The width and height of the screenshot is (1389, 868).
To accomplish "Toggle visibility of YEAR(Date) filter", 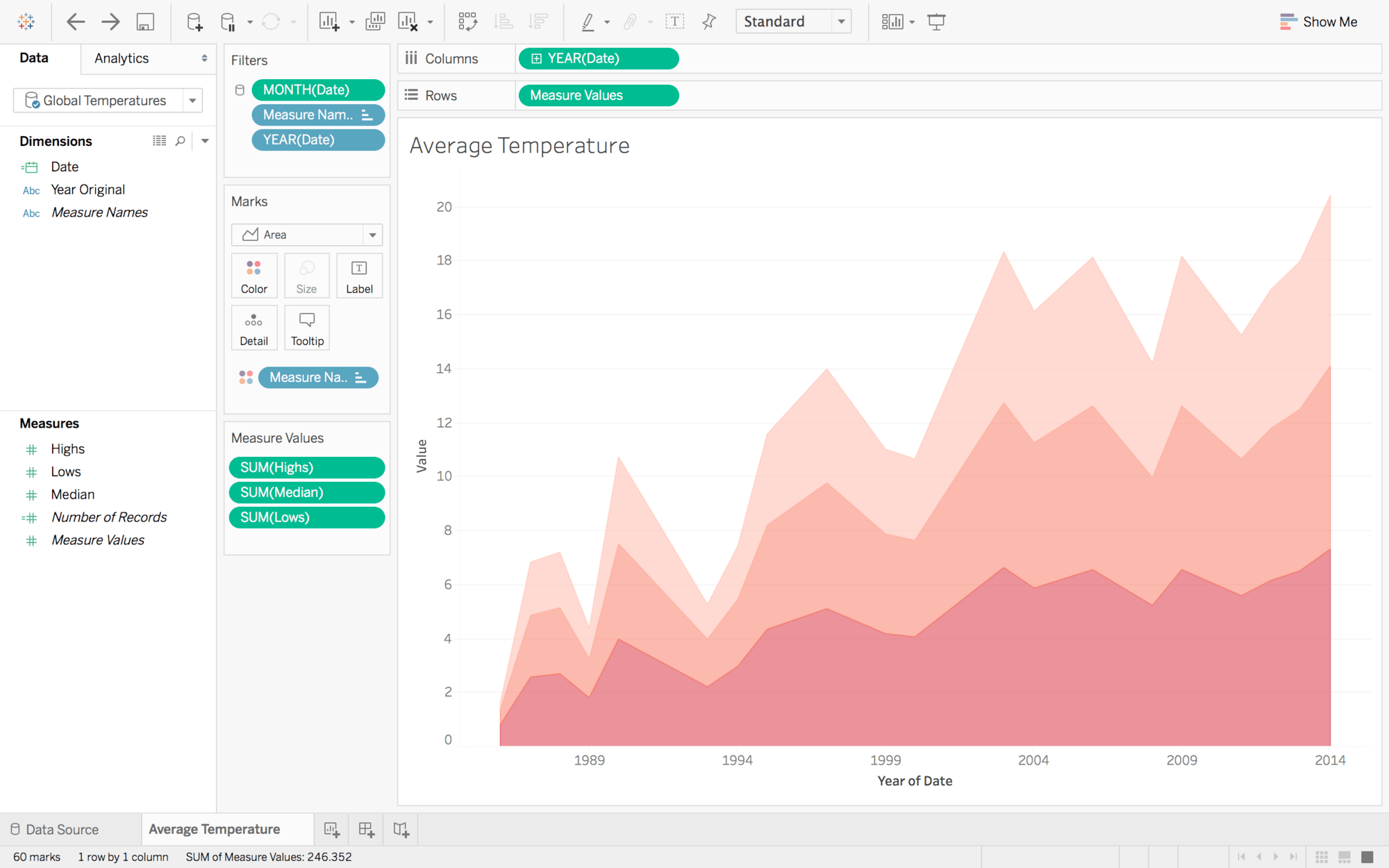I will [x=240, y=139].
